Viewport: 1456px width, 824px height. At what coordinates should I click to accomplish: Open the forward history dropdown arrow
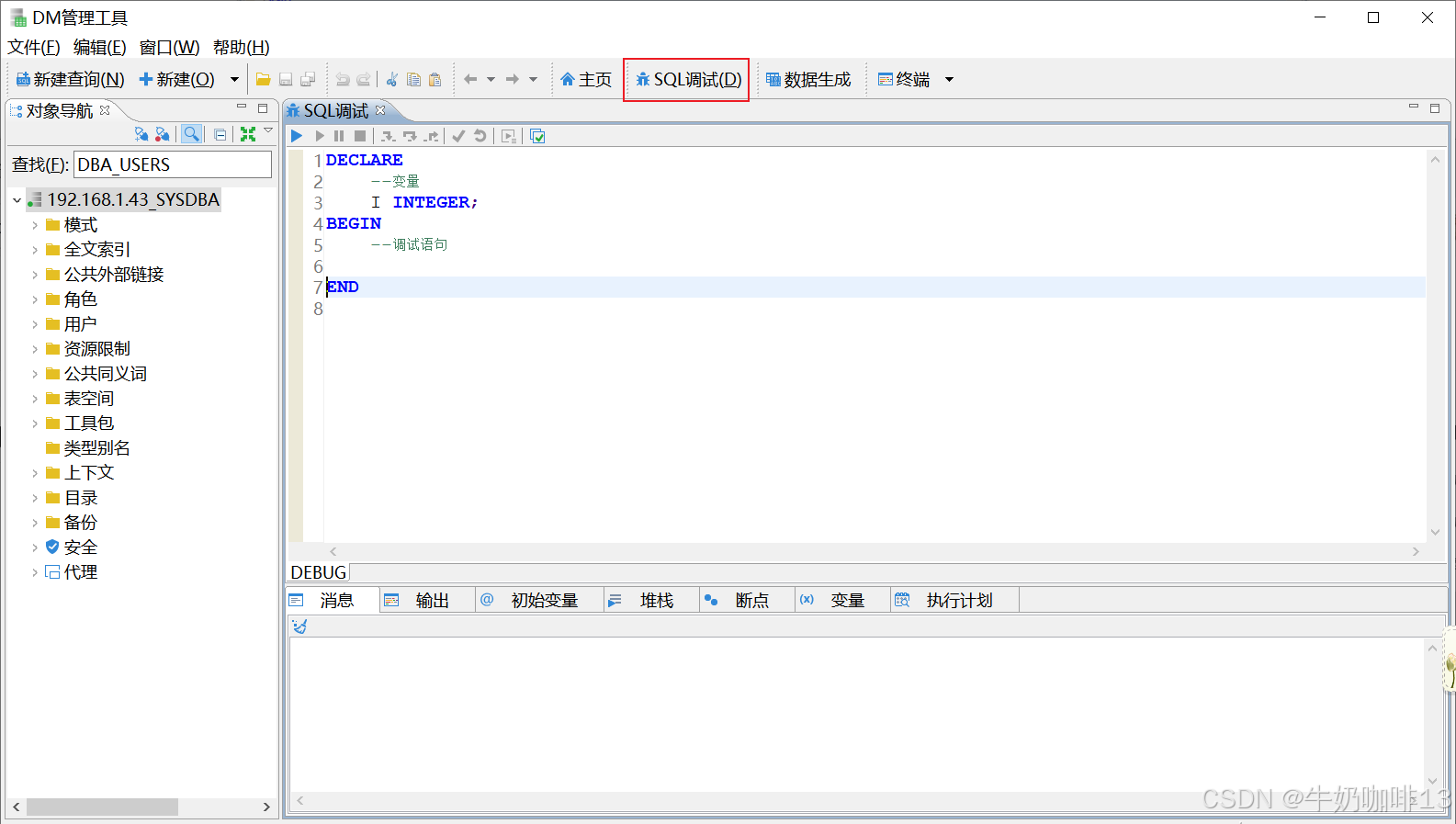pos(533,80)
